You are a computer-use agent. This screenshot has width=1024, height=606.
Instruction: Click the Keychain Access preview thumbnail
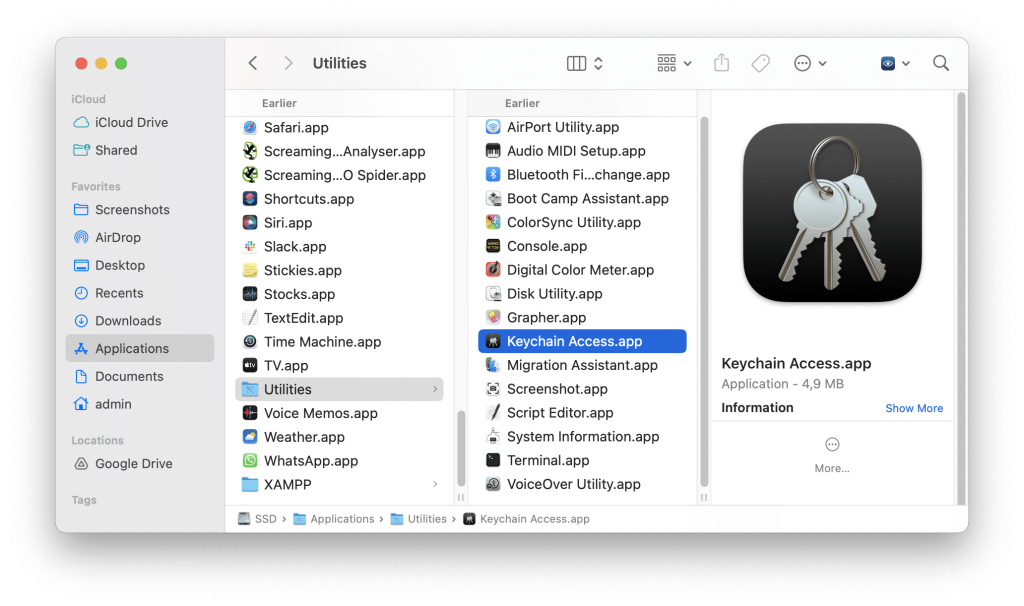832,213
